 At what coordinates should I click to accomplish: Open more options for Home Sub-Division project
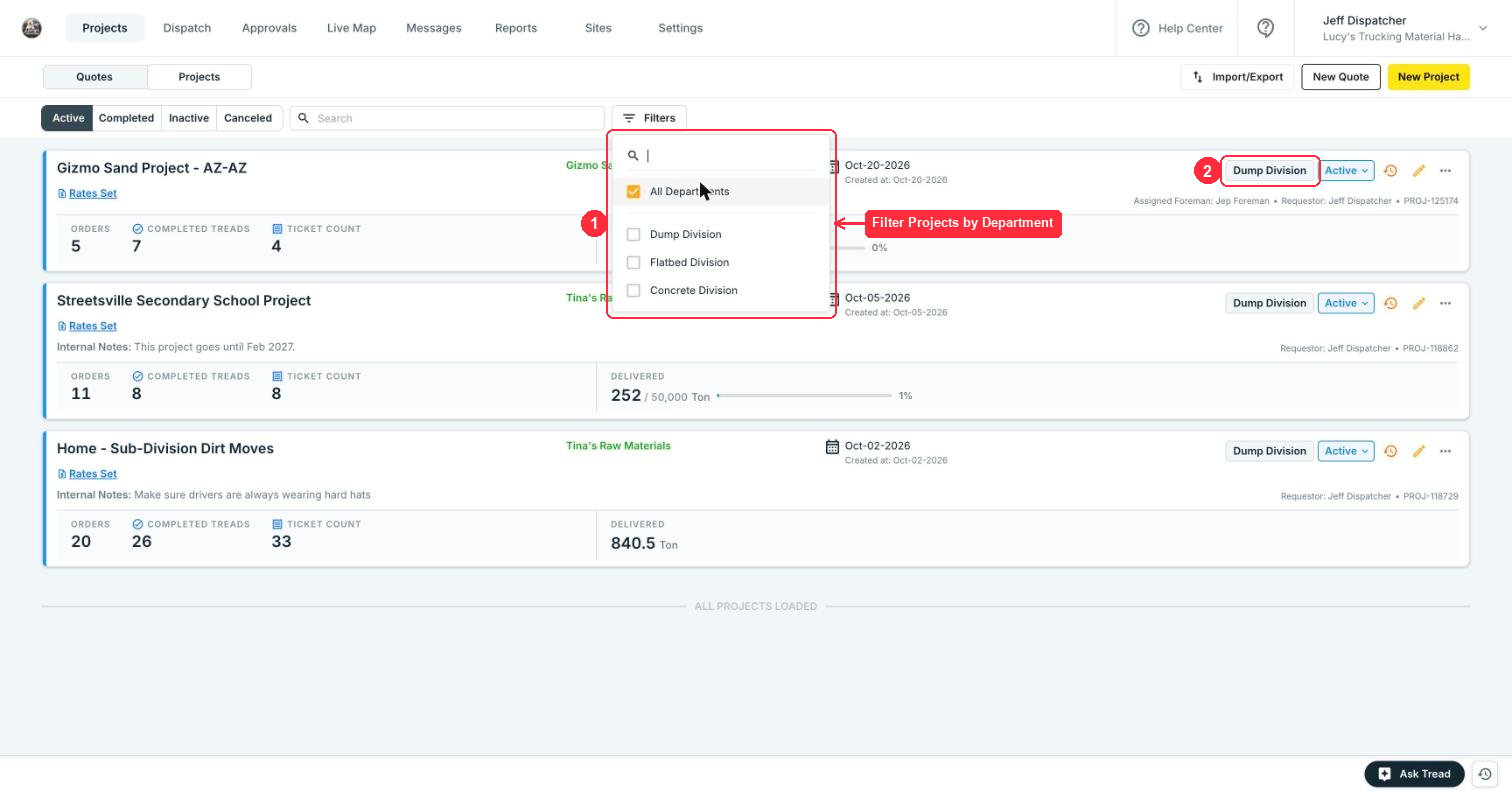pos(1445,451)
